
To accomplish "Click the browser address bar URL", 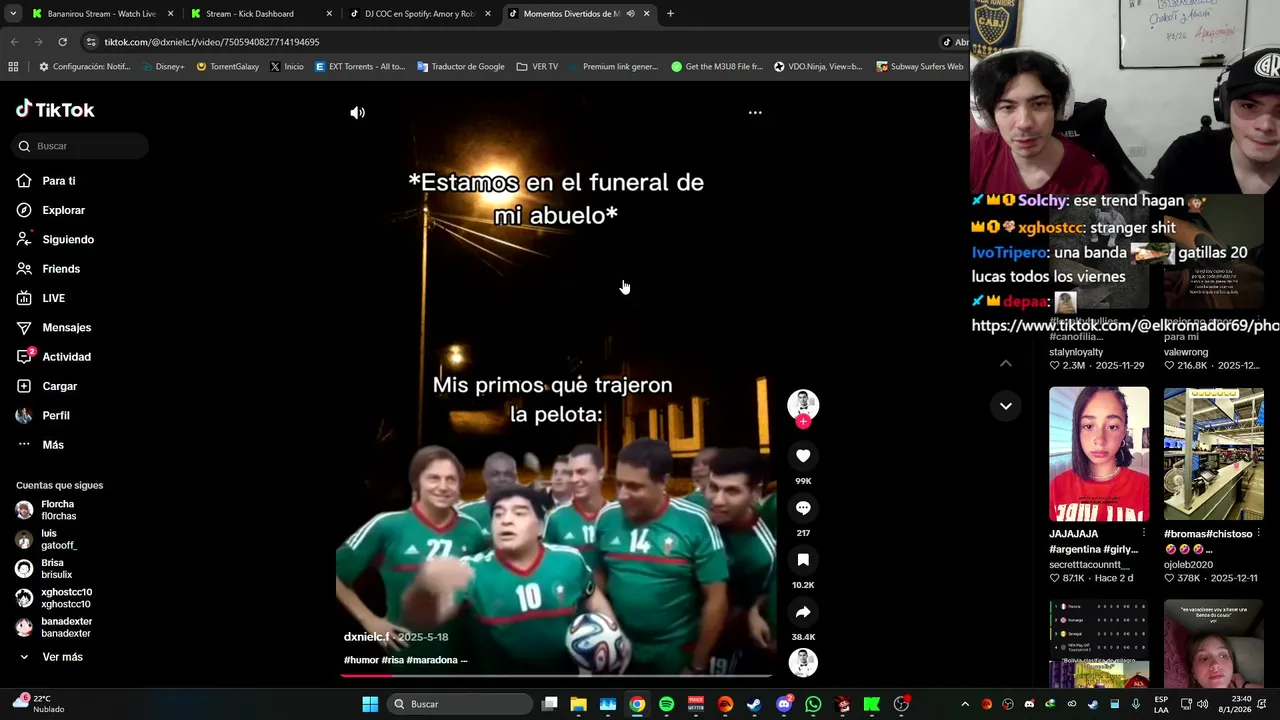I will click(212, 42).
